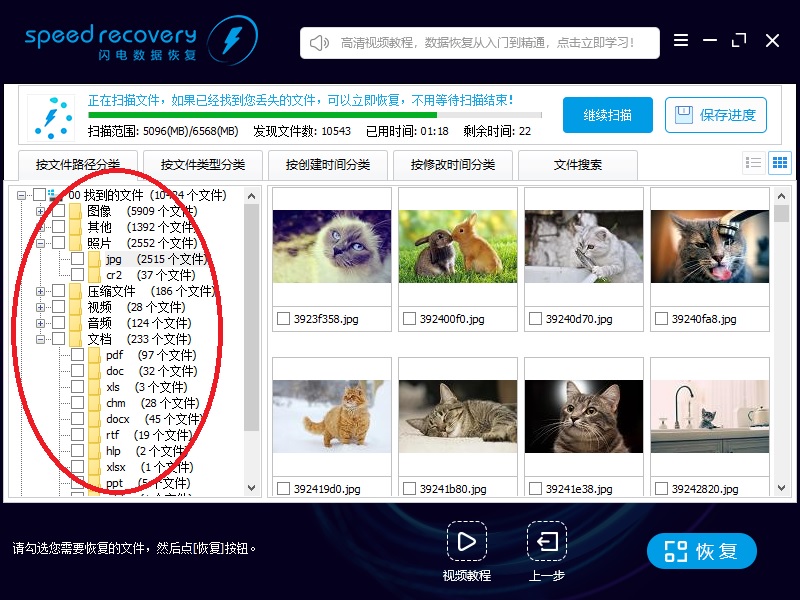
Task: Switch to the 按文件类型分类 tab
Action: pos(200,164)
